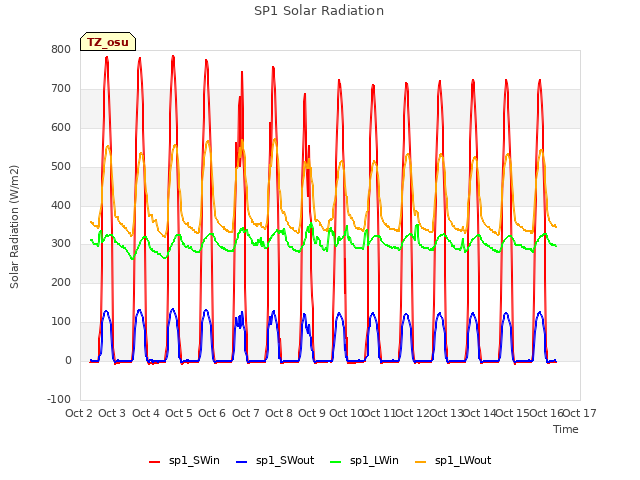Click the 100 y-axis tick label
This screenshot has width=640, height=480.
61,322
